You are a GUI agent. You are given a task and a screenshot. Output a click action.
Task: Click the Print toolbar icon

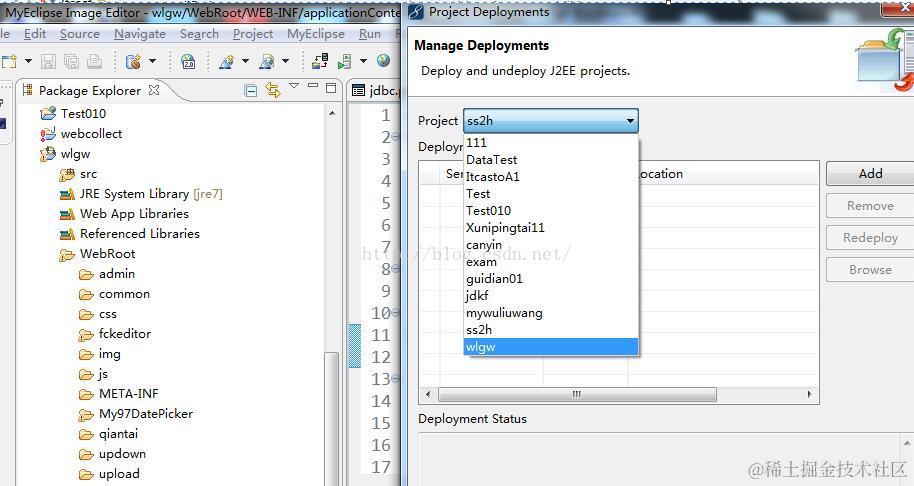coord(94,61)
